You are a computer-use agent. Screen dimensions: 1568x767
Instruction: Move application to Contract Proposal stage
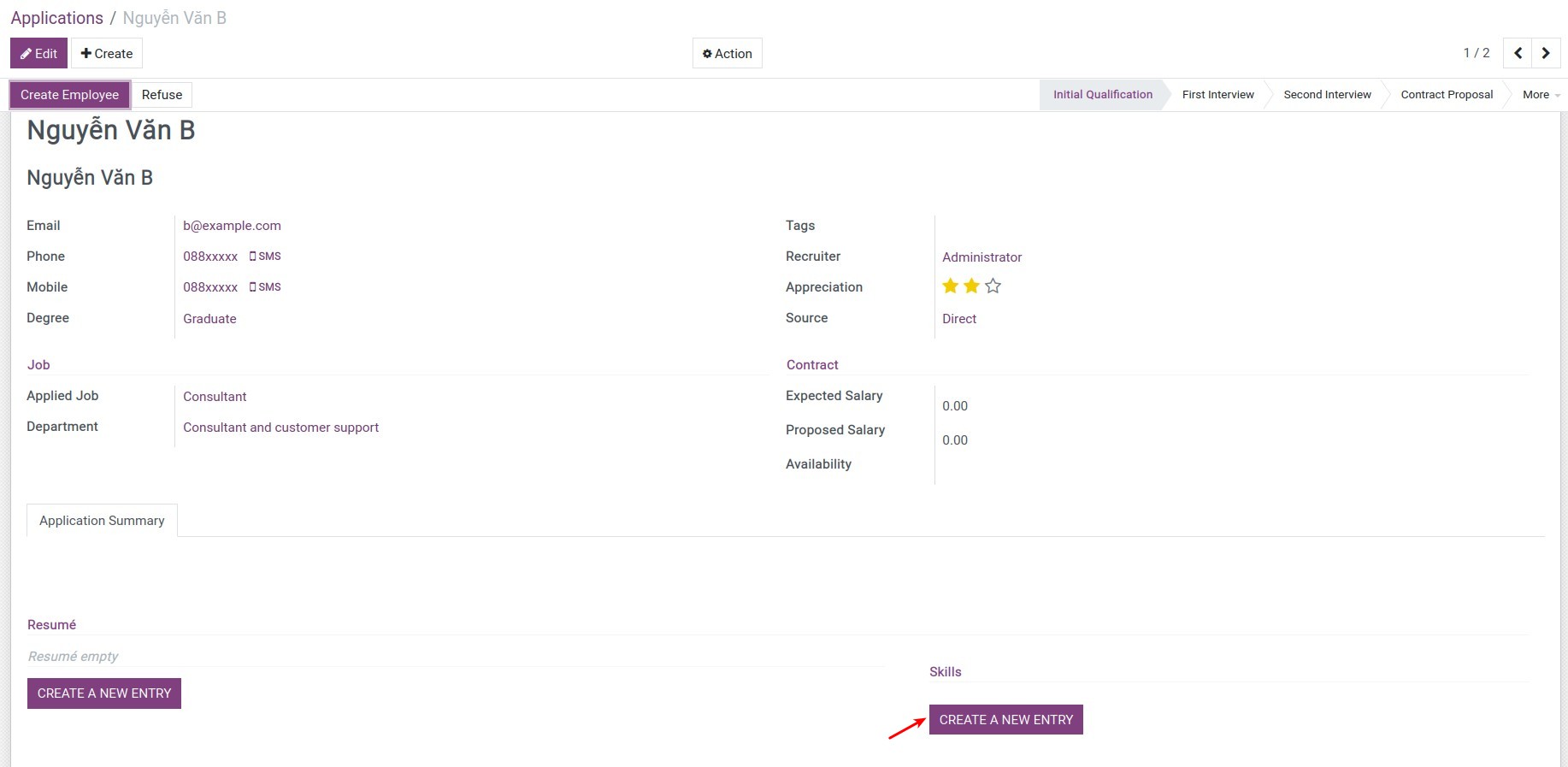(1447, 95)
